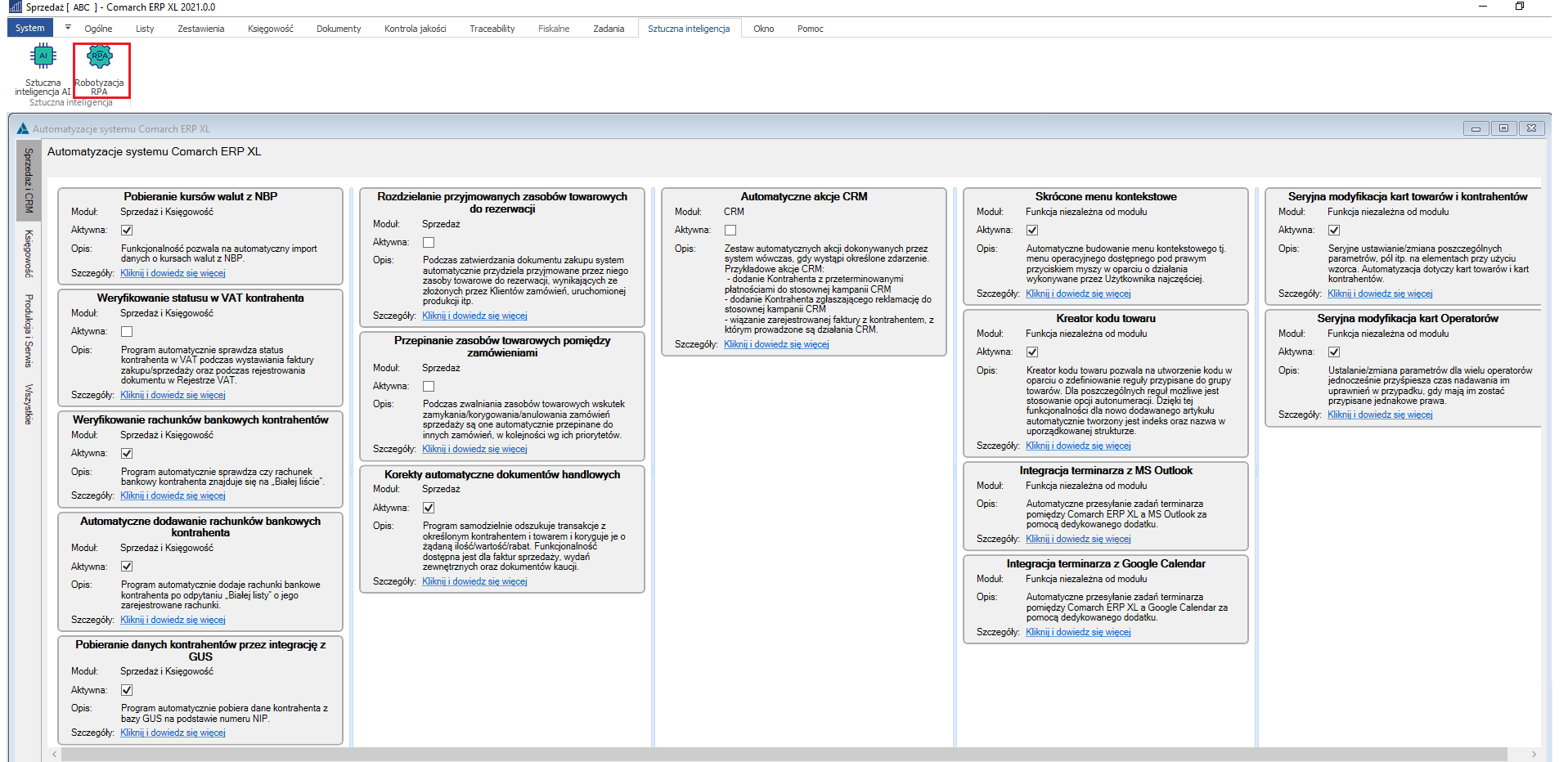
Task: Enable Aktywna for Przepinanie zasobów towarowych
Action: pos(429,387)
